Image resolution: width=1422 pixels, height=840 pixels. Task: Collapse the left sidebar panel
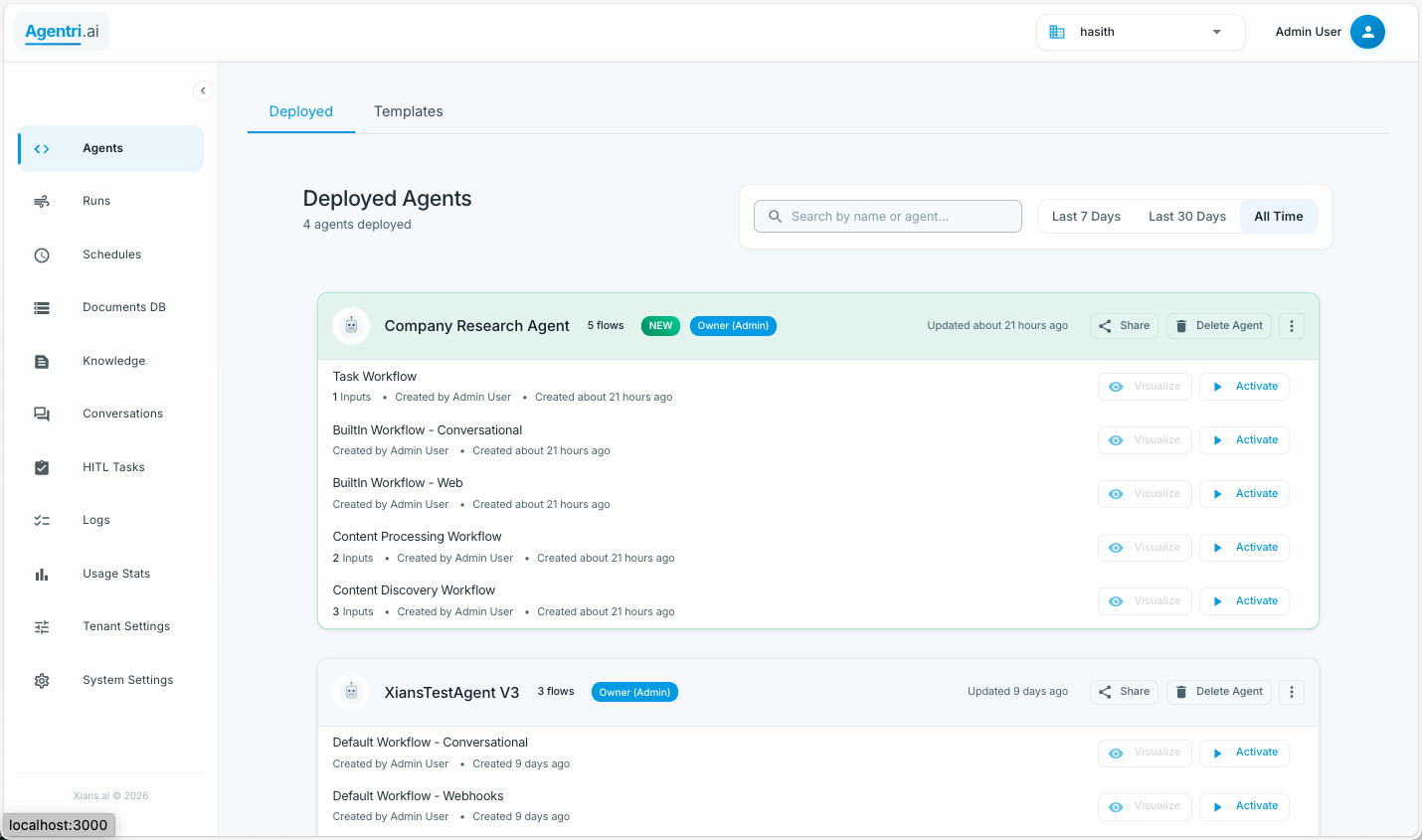pos(203,90)
